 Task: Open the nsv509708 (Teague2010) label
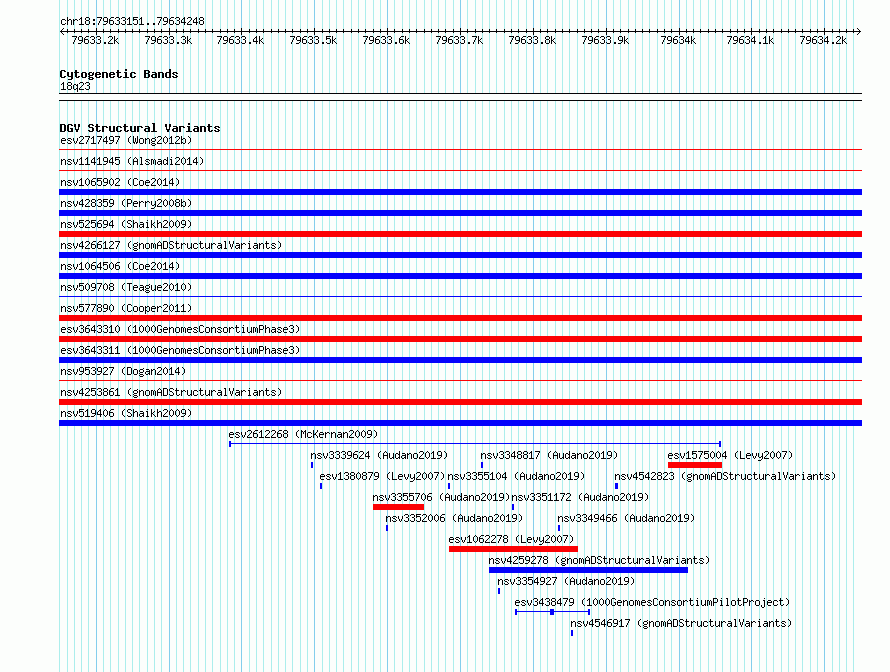126,287
